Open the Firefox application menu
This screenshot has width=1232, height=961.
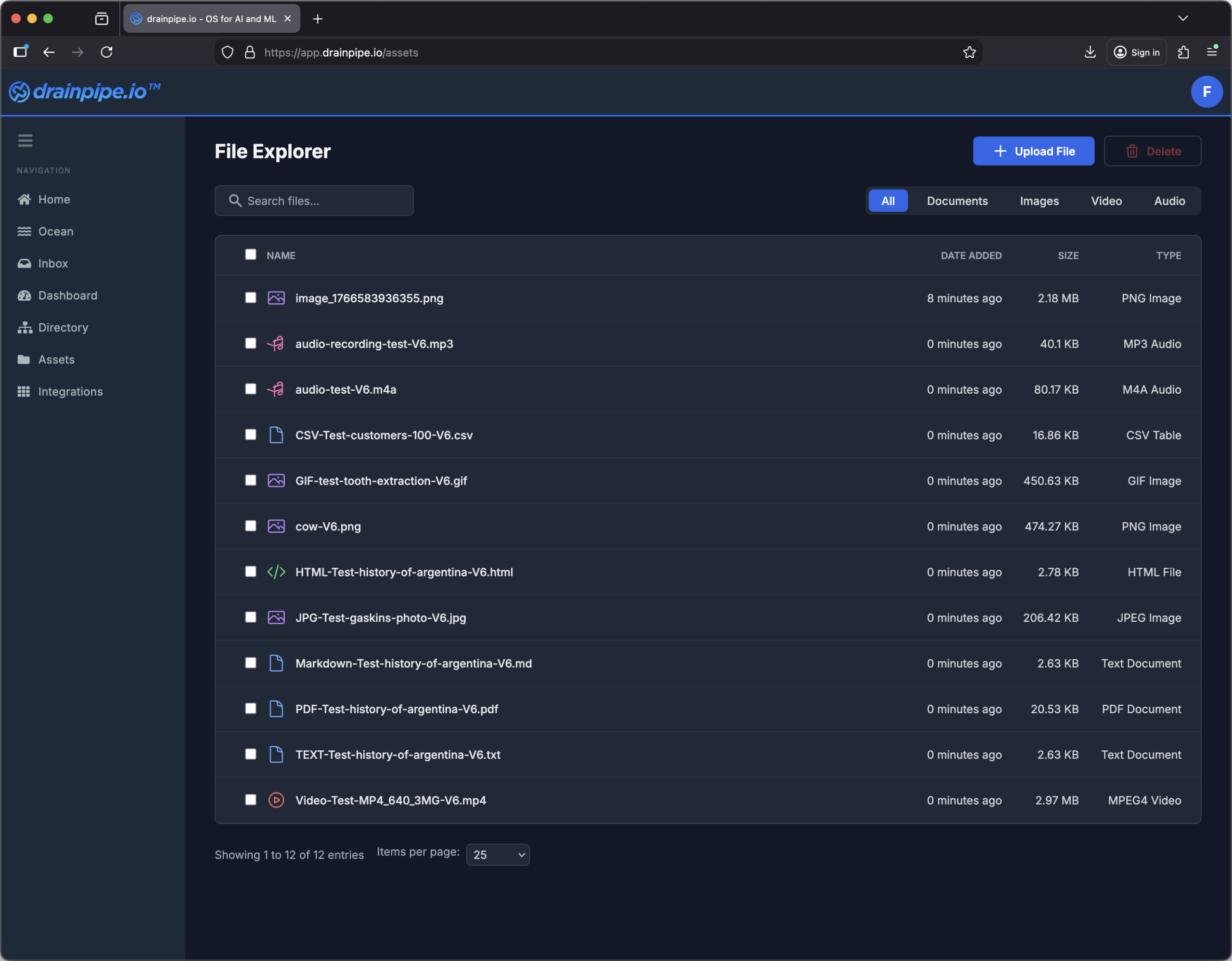point(1211,52)
